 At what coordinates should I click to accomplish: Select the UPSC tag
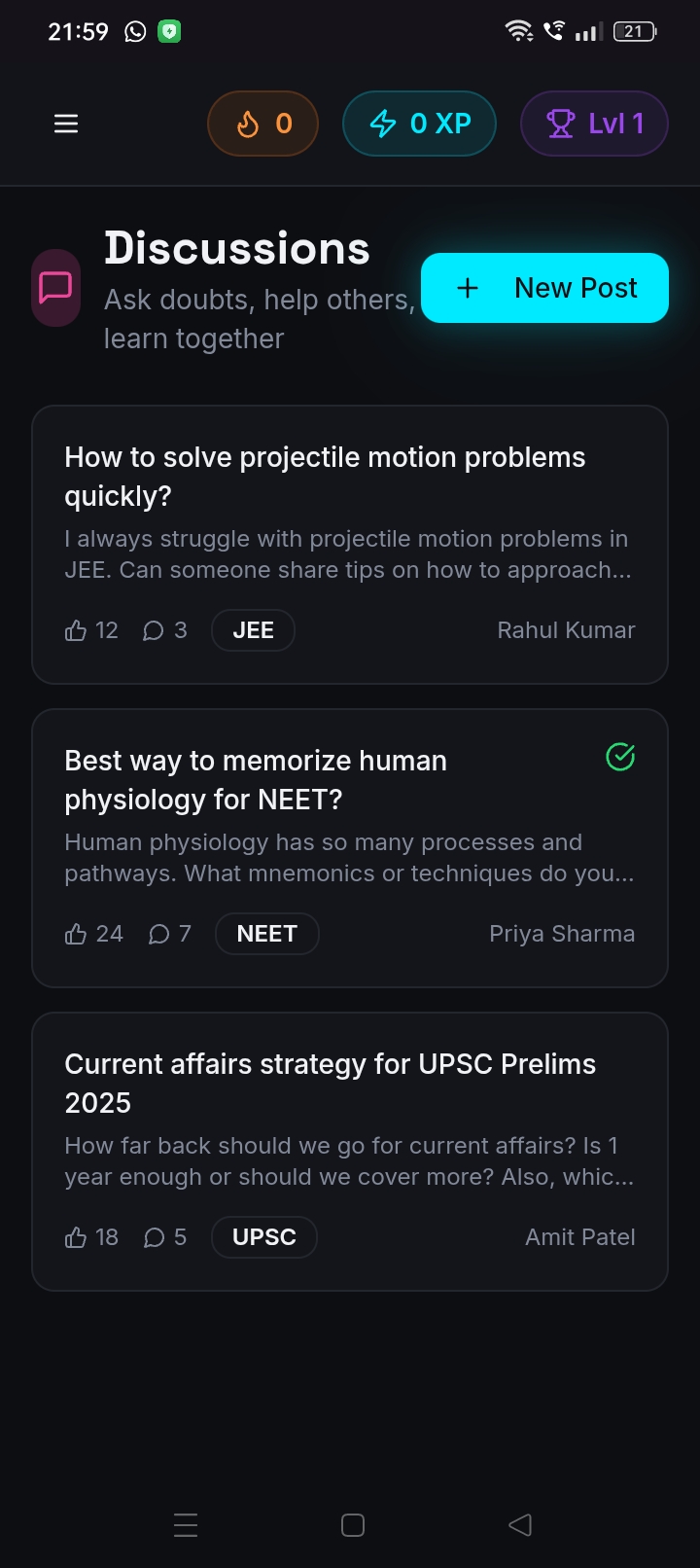[264, 1237]
